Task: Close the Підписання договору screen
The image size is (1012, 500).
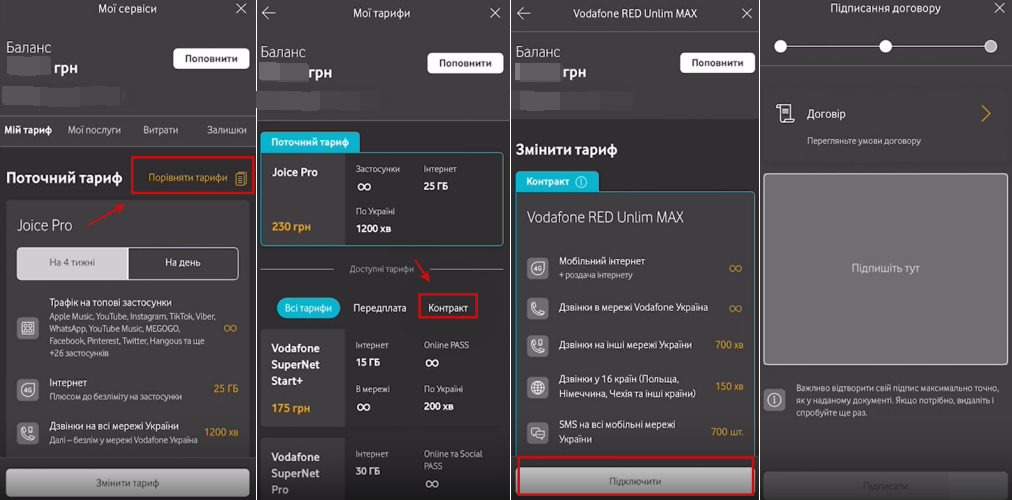Action: [x=1000, y=8]
